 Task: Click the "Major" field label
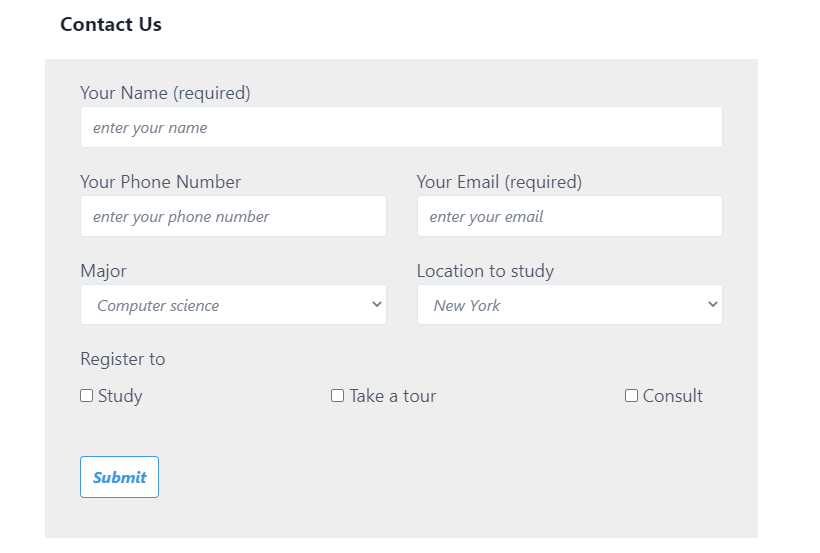[103, 271]
